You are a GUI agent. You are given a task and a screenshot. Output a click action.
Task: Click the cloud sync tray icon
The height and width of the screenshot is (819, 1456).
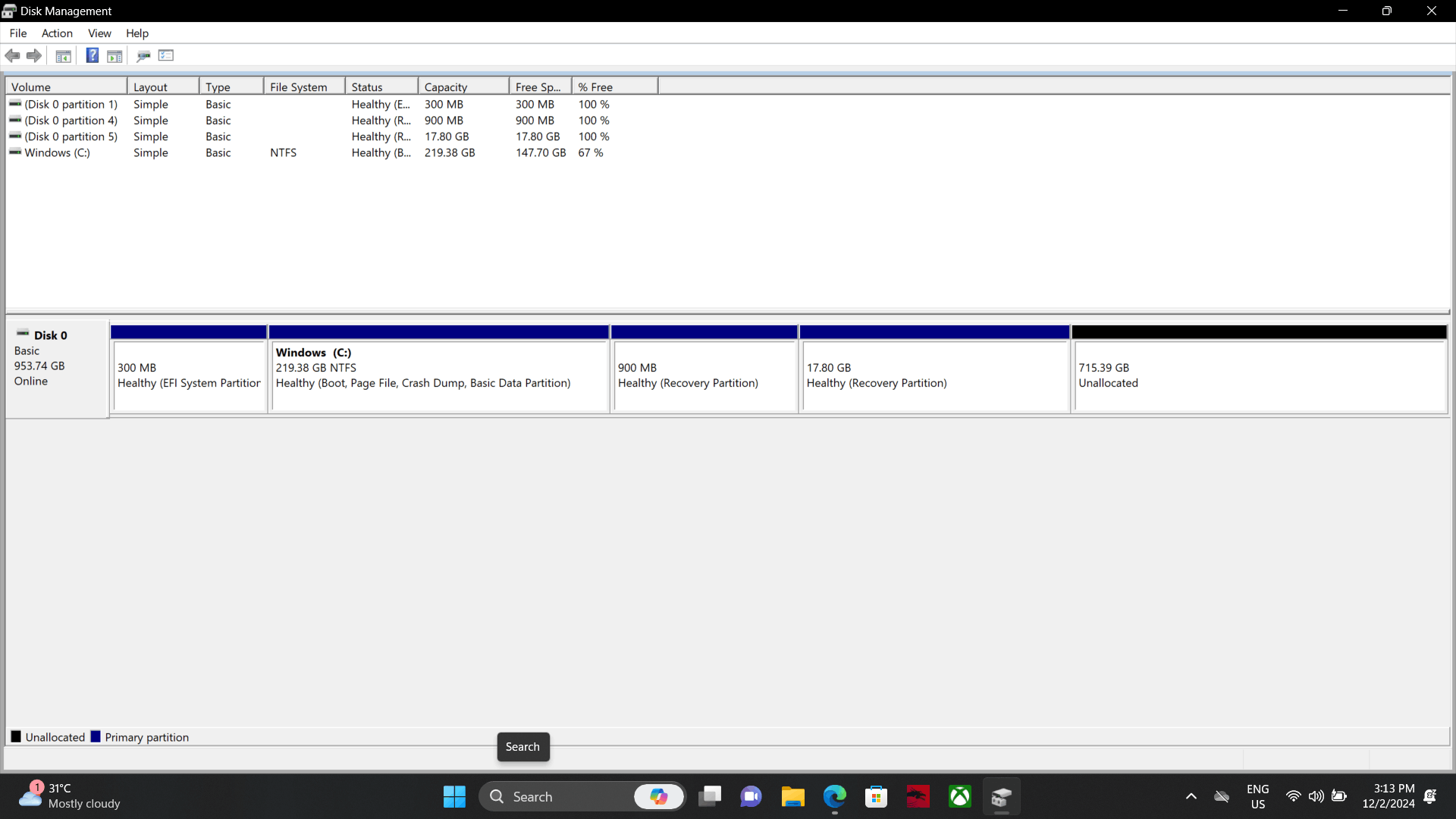click(1221, 796)
